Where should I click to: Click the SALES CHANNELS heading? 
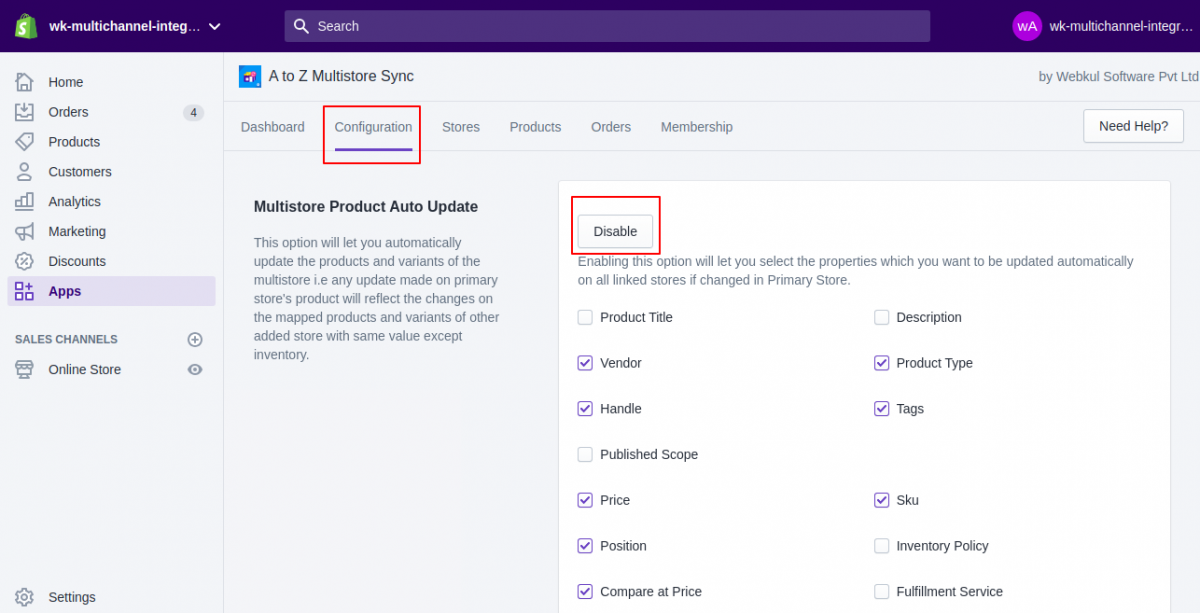pyautogui.click(x=66, y=339)
